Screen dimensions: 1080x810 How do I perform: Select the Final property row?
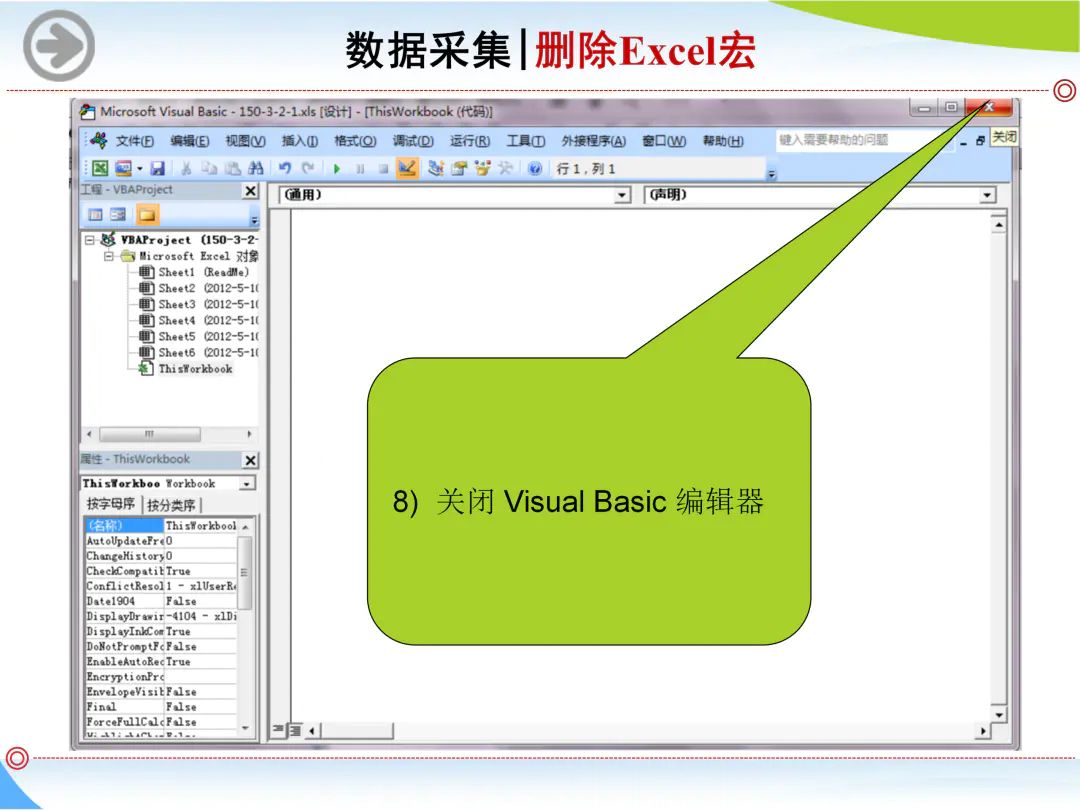coord(161,707)
